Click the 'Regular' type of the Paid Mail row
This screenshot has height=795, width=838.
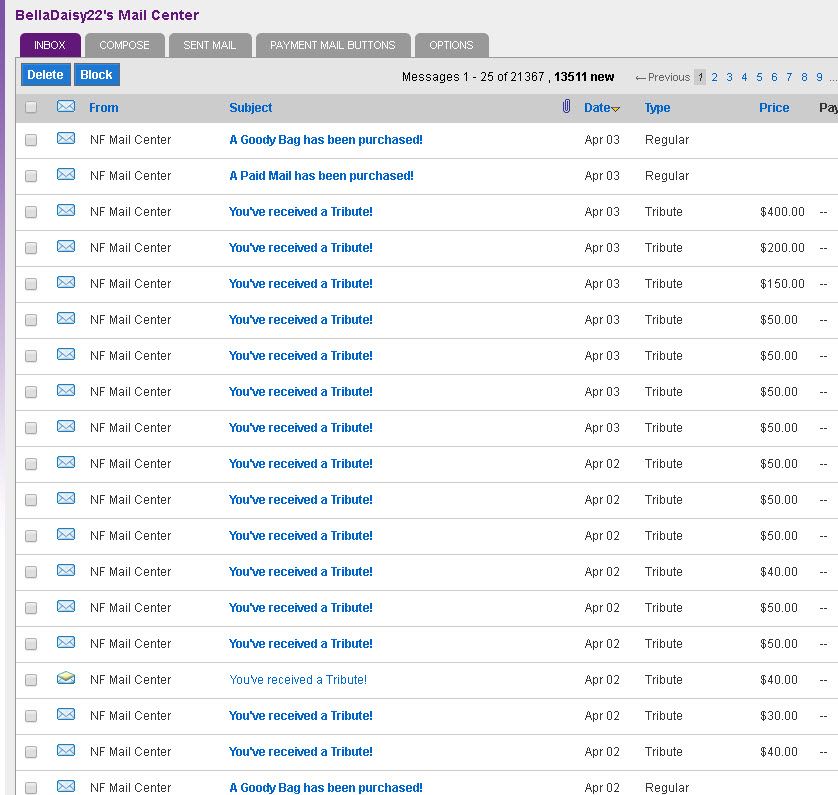coord(667,176)
